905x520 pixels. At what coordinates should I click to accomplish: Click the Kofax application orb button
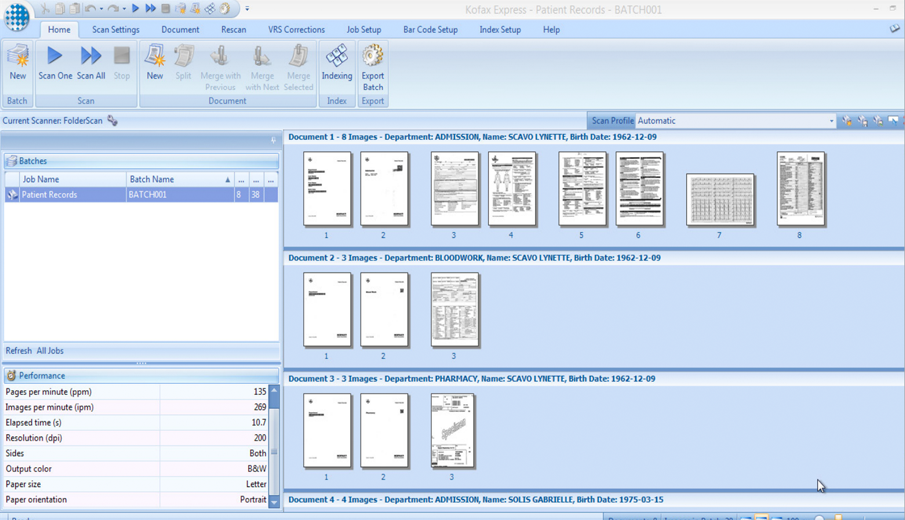point(17,17)
